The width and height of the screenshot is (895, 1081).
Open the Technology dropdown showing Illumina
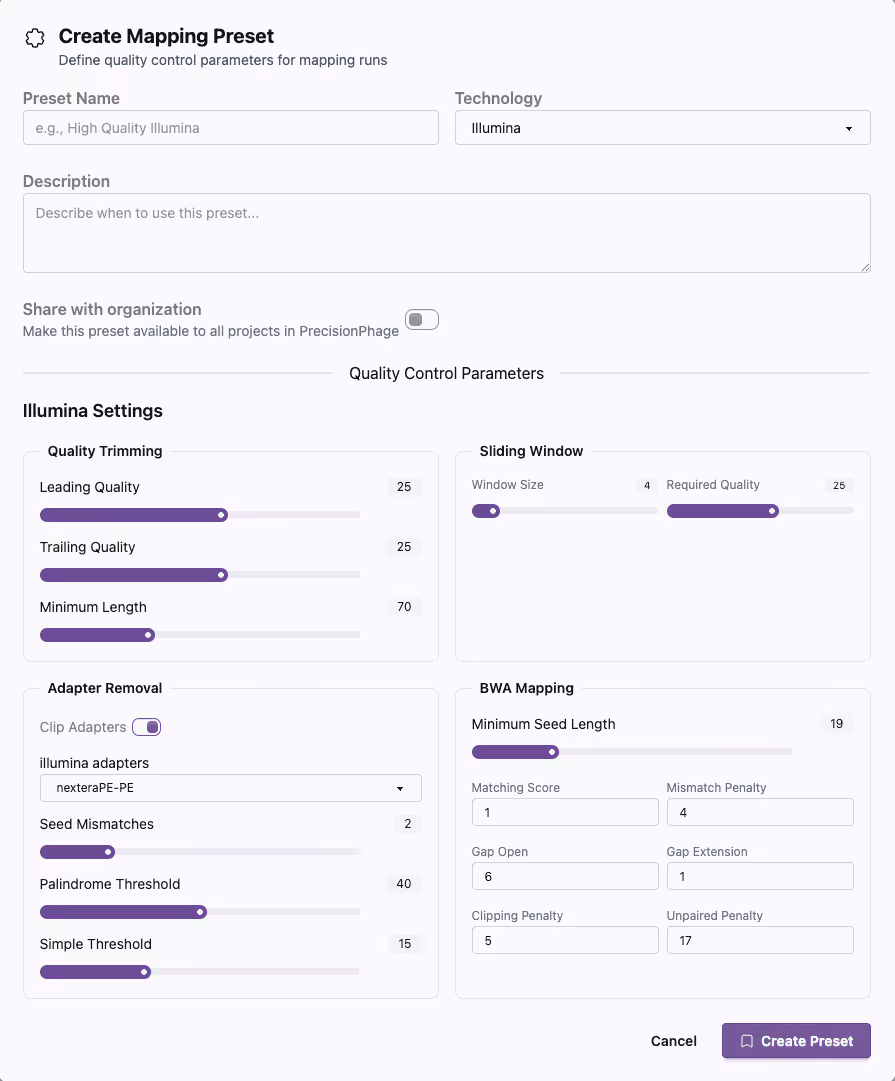click(663, 127)
